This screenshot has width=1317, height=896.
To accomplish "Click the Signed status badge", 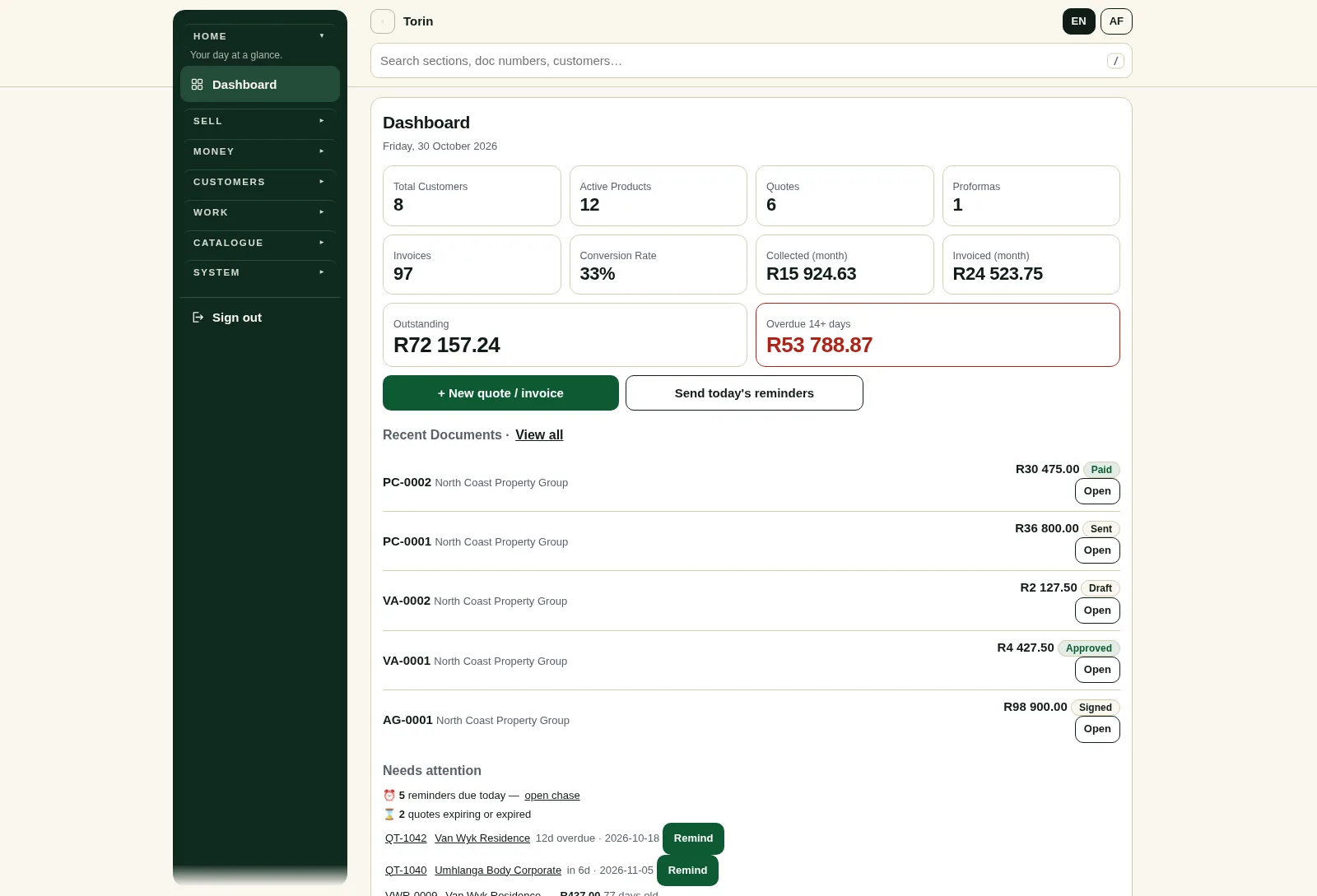I will [x=1096, y=708].
